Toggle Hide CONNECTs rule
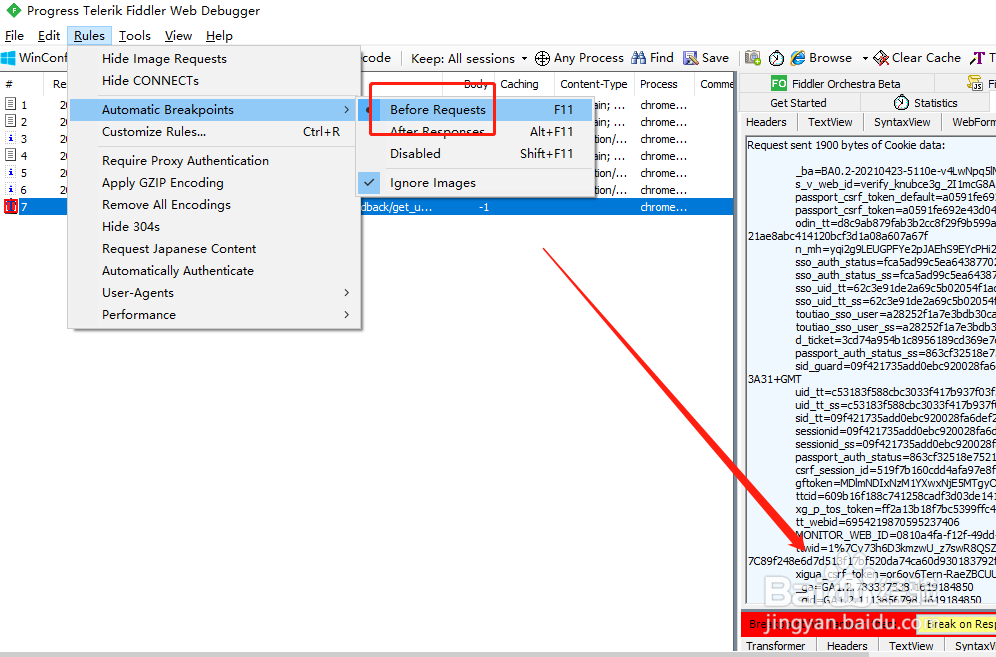The width and height of the screenshot is (996, 657). [x=215, y=80]
